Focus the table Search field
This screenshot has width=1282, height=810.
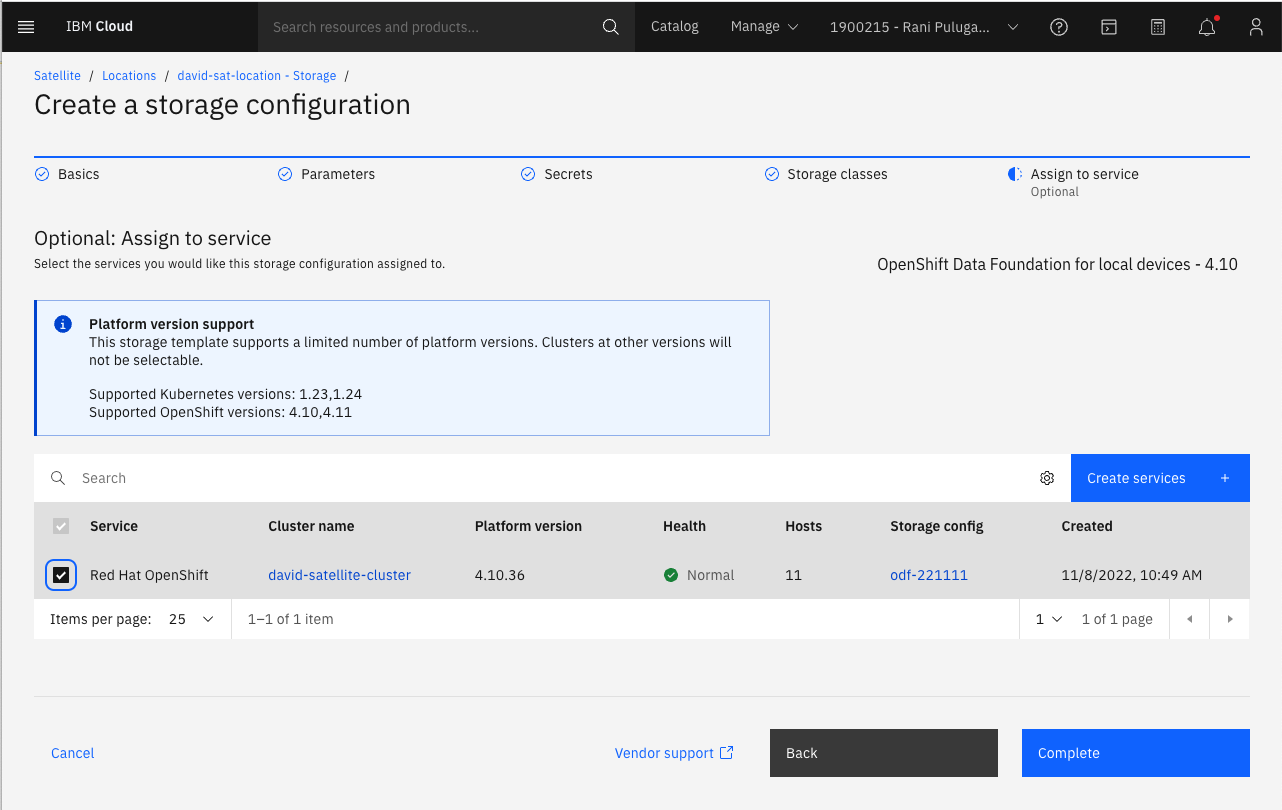point(552,478)
